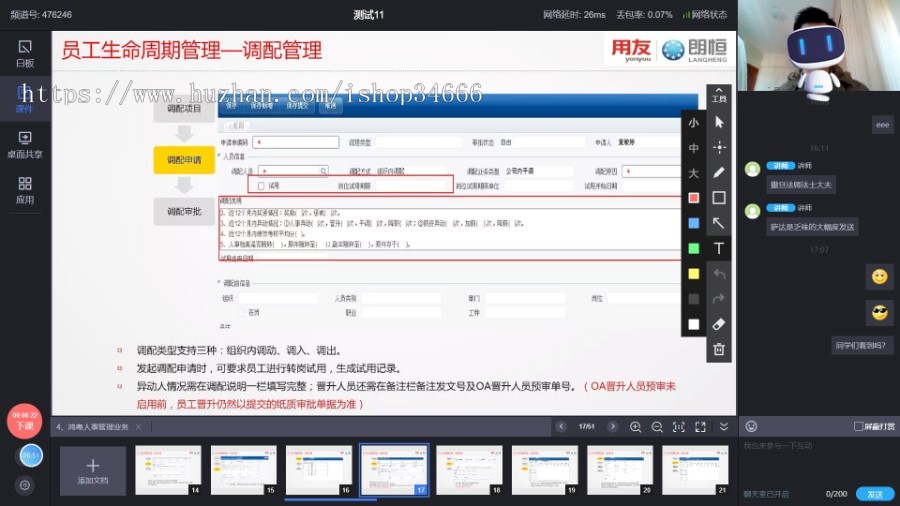900x506 pixels.
Task: Open 桌面共享 desktop sharing
Action: point(25,145)
